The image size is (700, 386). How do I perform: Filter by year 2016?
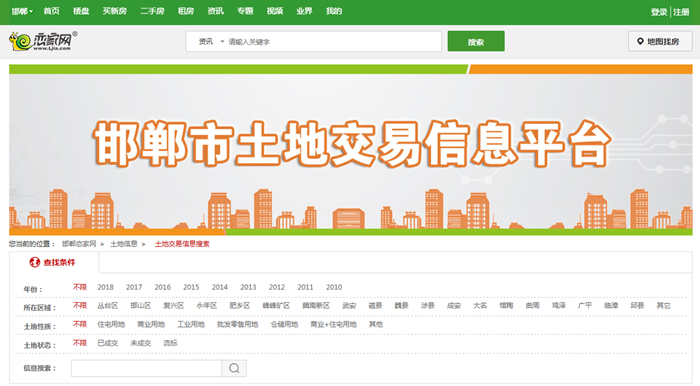(162, 287)
